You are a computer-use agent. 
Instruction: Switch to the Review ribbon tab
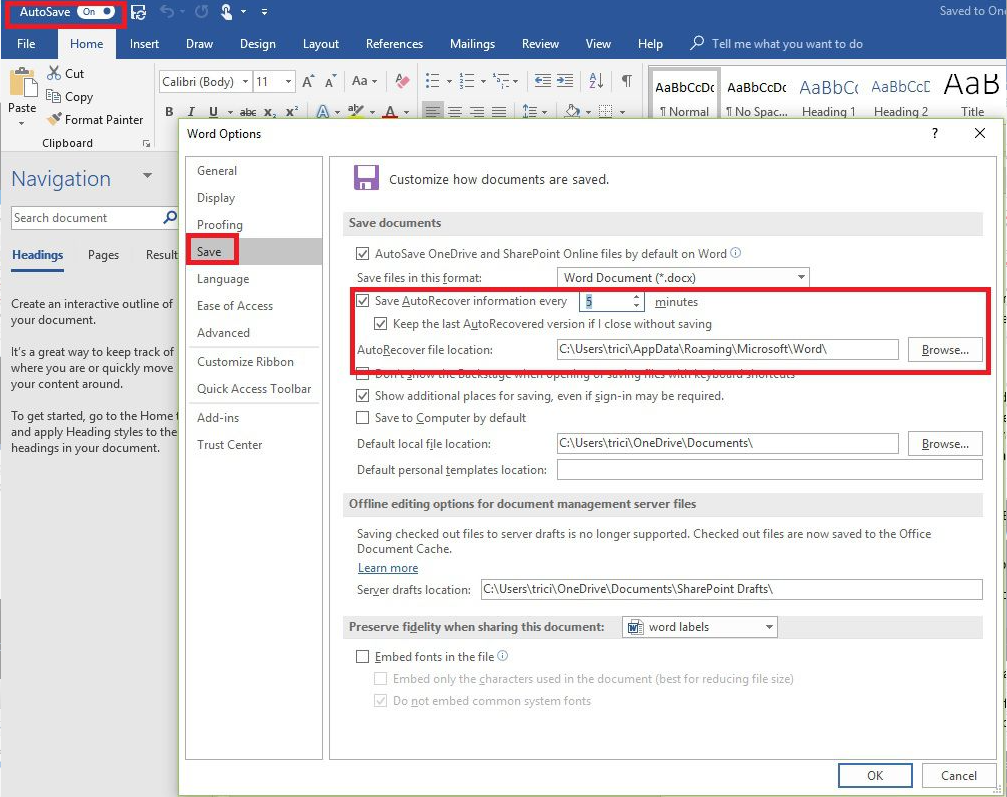[540, 44]
